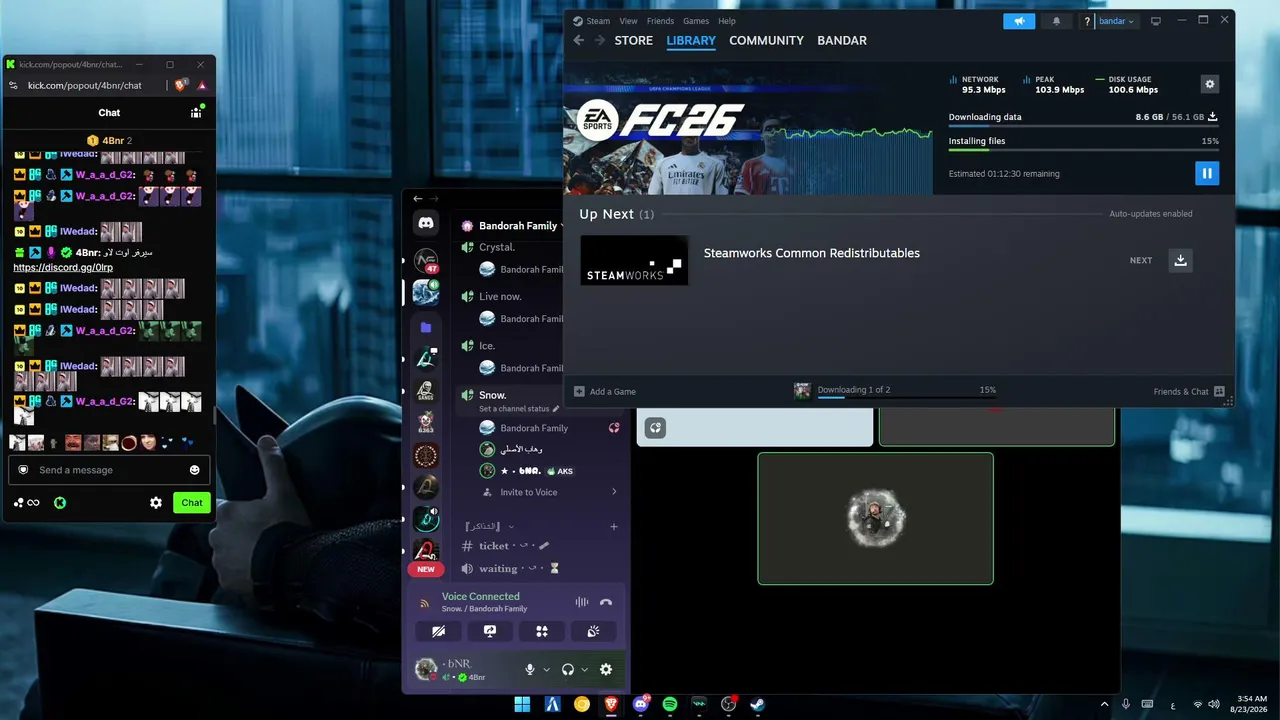This screenshot has width=1280, height=720.
Task: Open Brave Shields icon in Kick window
Action: coord(182,86)
